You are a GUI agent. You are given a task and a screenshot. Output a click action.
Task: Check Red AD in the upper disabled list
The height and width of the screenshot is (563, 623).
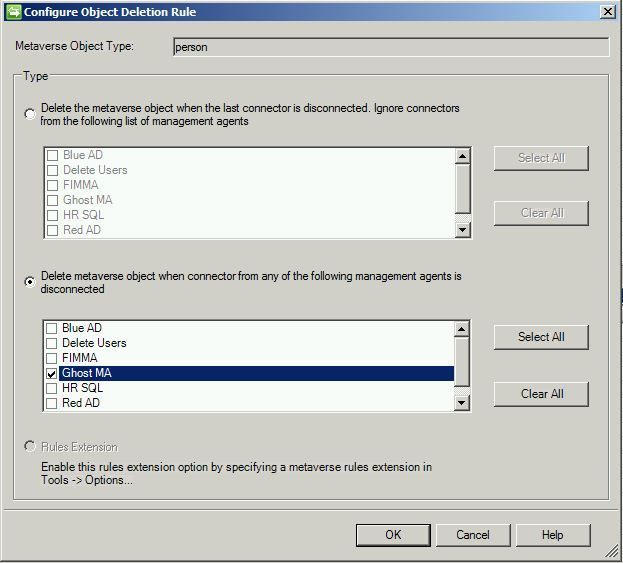coord(52,230)
